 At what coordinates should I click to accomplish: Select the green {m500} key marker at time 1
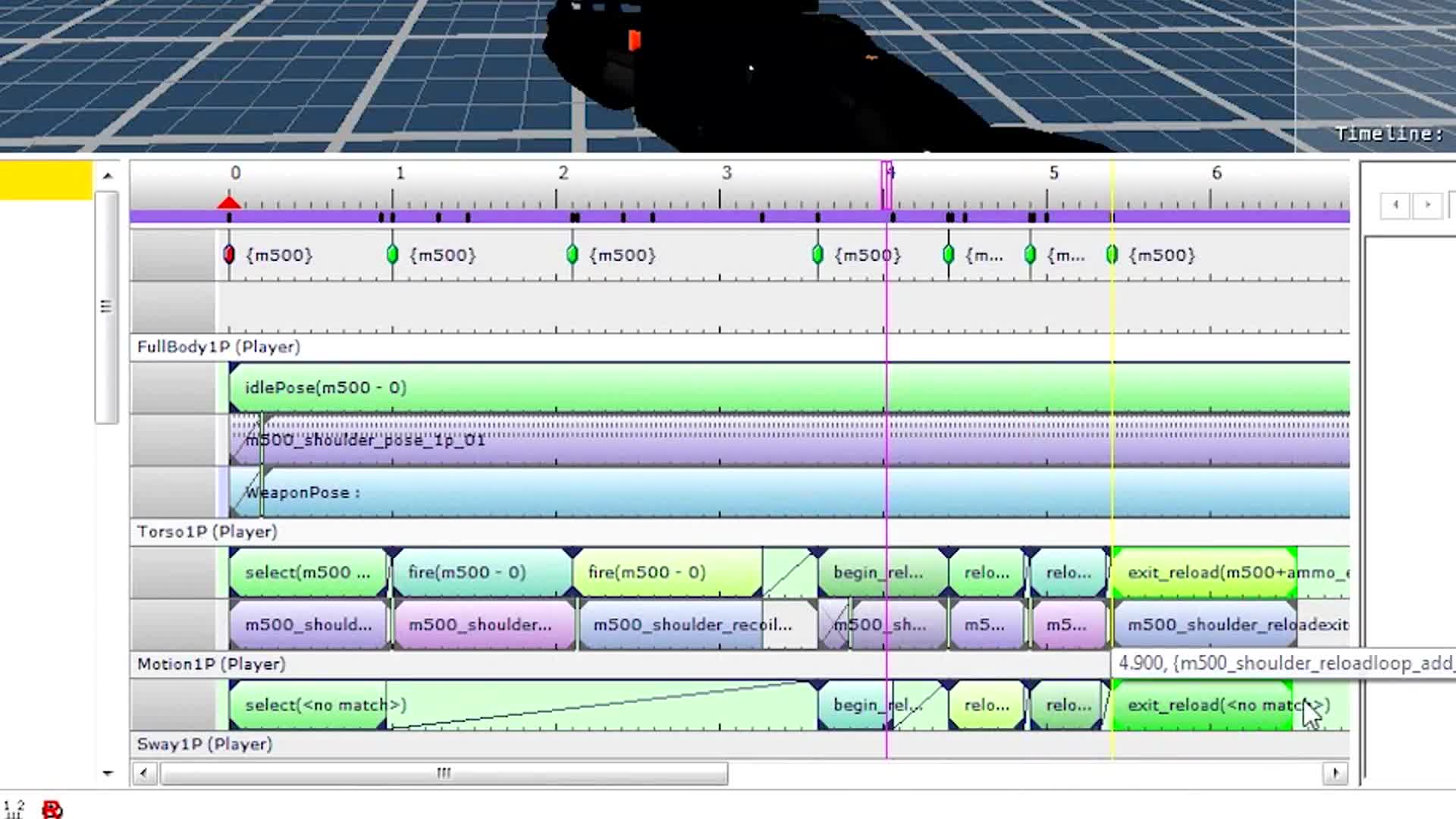[392, 255]
